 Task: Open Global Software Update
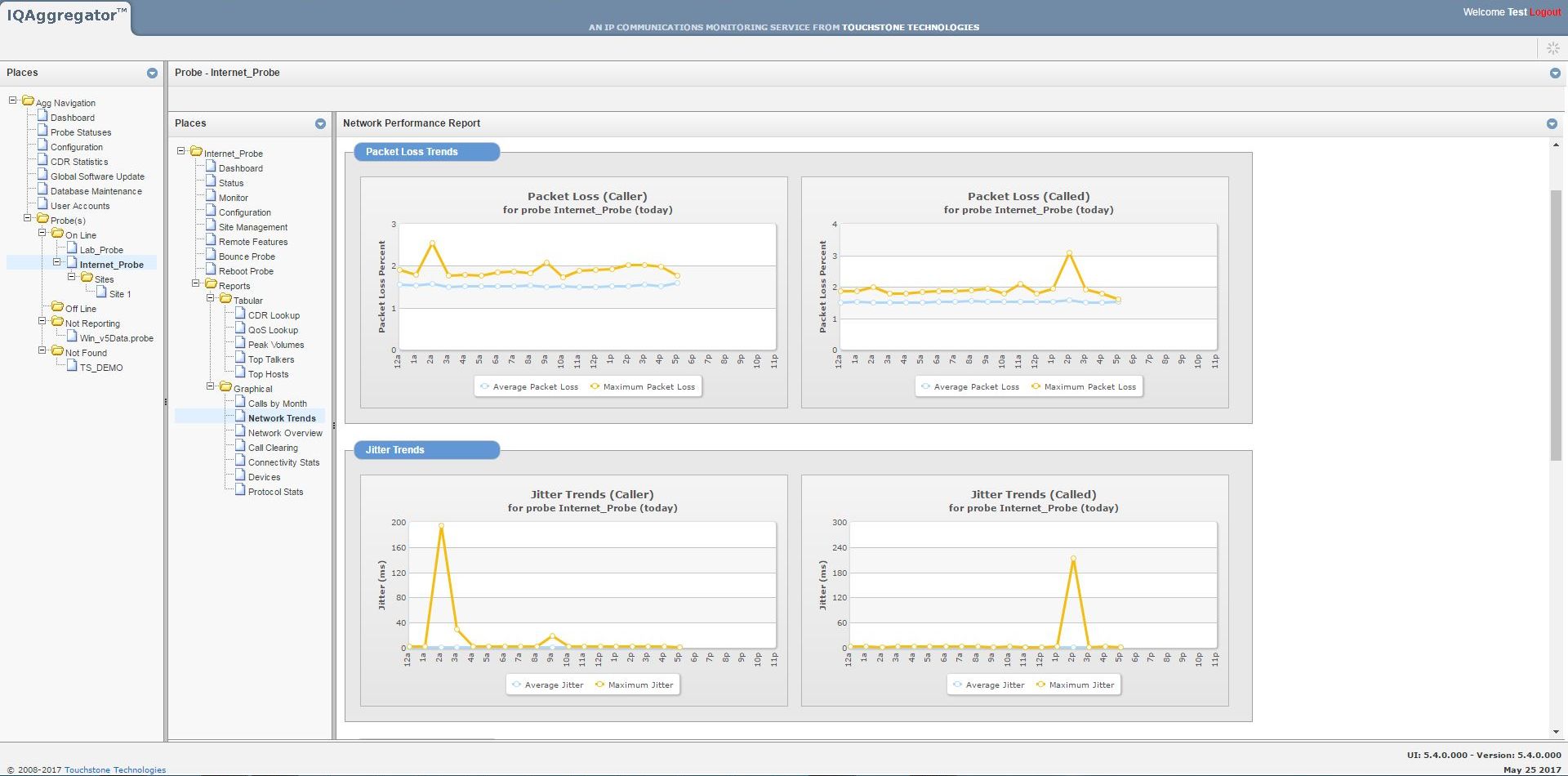click(98, 176)
